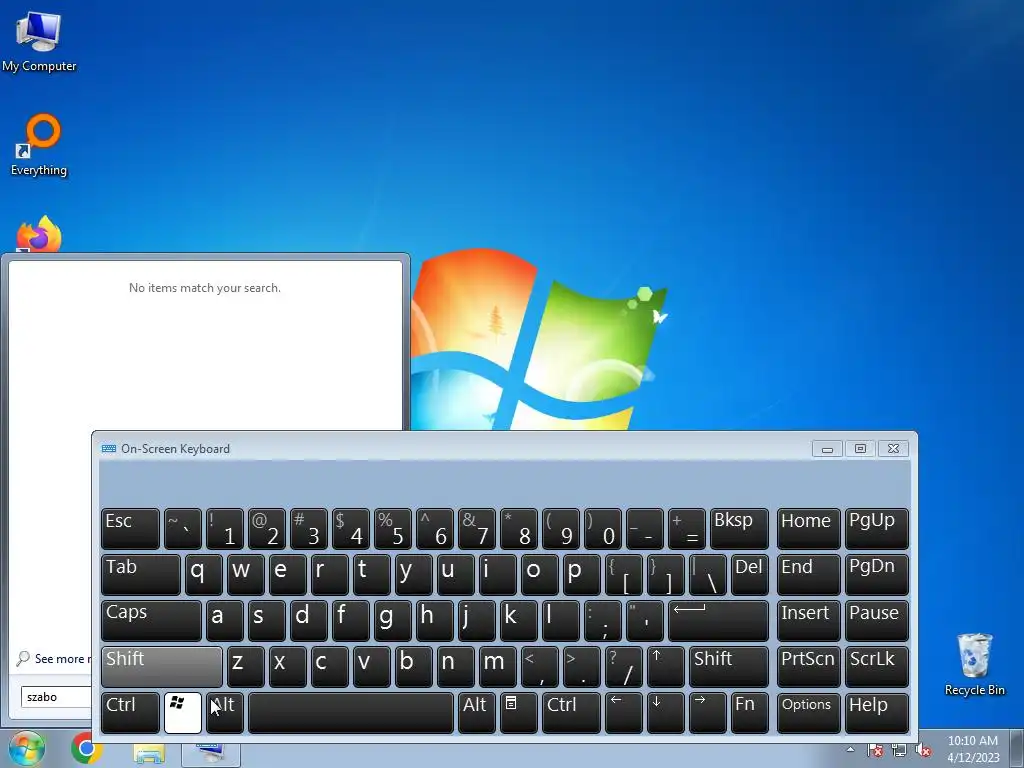Click the Show desktop strip right of the clock
The image size is (1024, 768).
click(1017, 749)
